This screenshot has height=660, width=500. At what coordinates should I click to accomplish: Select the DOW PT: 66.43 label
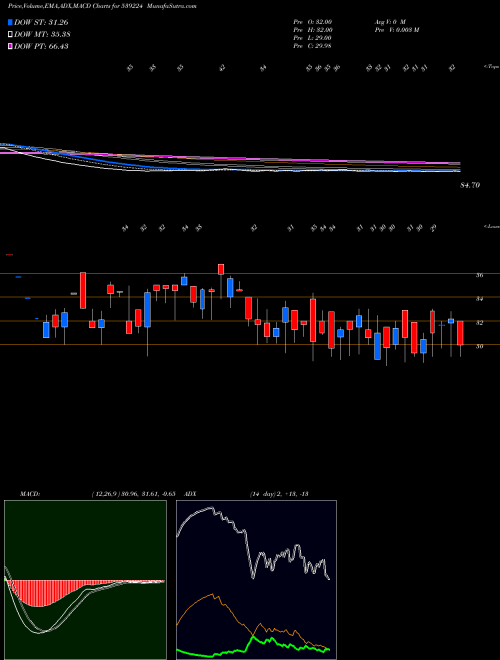pos(41,46)
